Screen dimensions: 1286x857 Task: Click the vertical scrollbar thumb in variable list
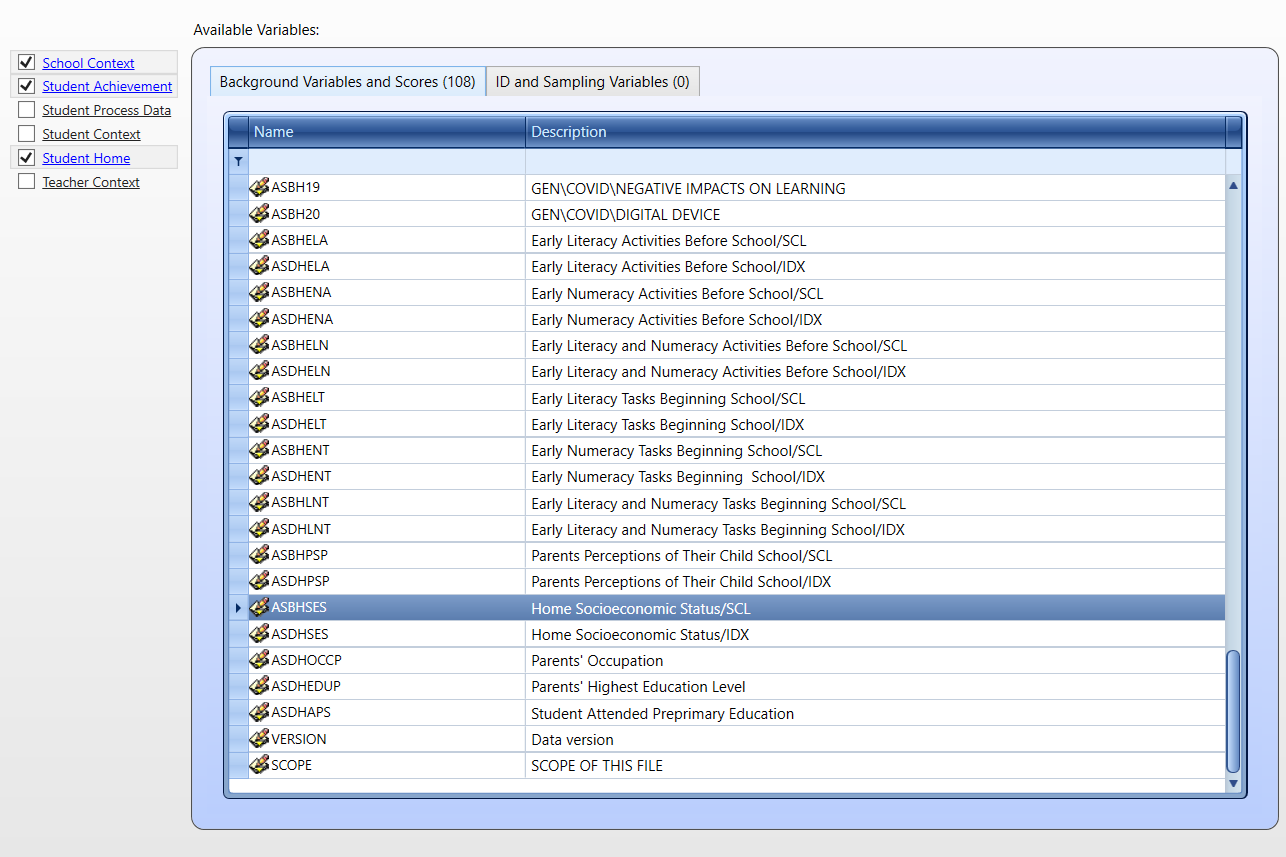point(1233,710)
